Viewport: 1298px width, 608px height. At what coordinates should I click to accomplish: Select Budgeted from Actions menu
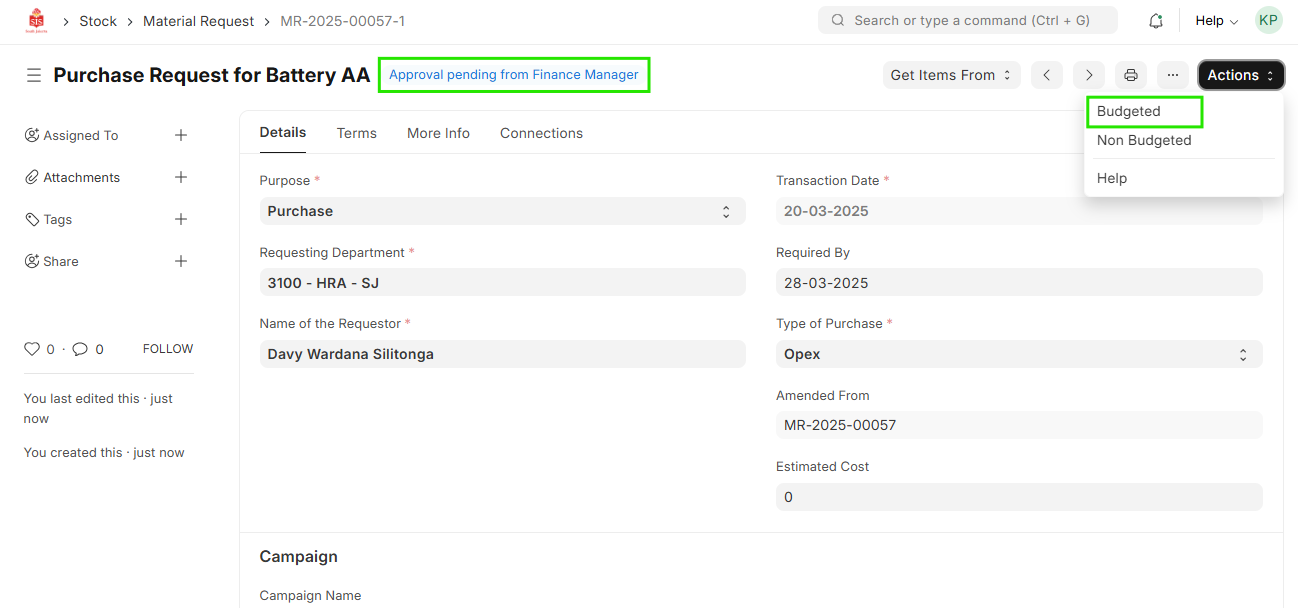(x=1129, y=112)
